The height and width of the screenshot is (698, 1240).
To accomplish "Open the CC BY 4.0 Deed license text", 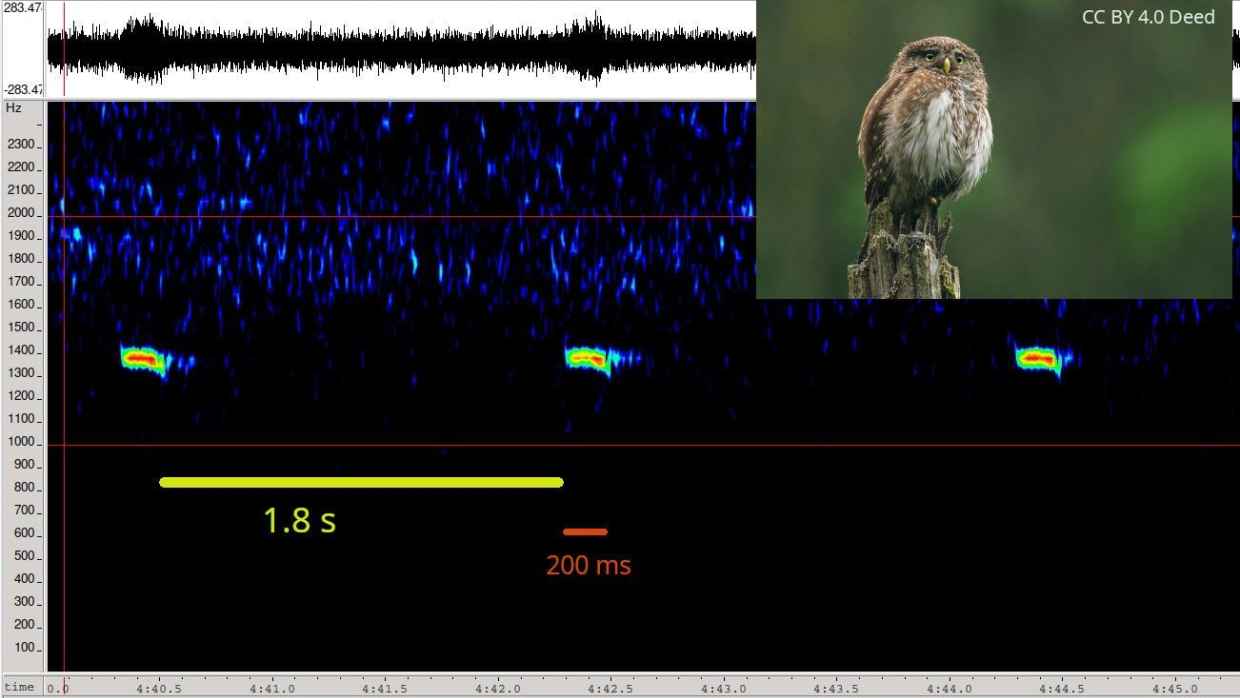I will 1148,17.
